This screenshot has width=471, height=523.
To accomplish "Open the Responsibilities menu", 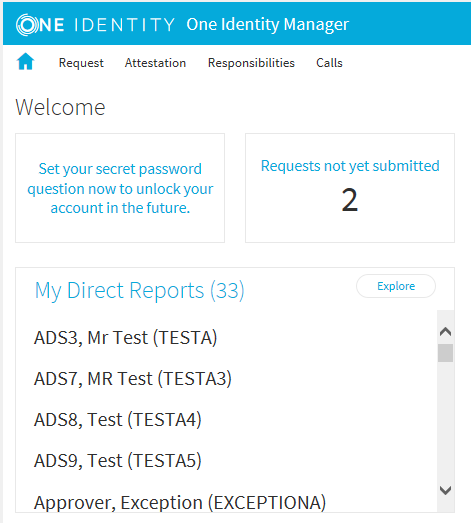I will coord(251,63).
